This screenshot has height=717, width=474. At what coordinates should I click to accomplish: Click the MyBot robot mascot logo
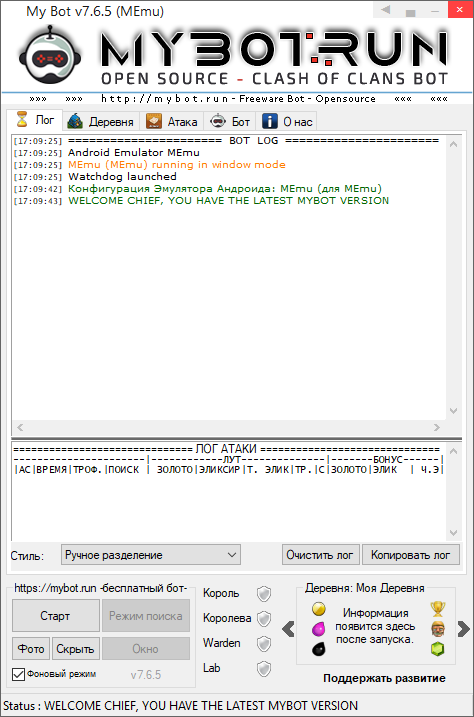50,55
